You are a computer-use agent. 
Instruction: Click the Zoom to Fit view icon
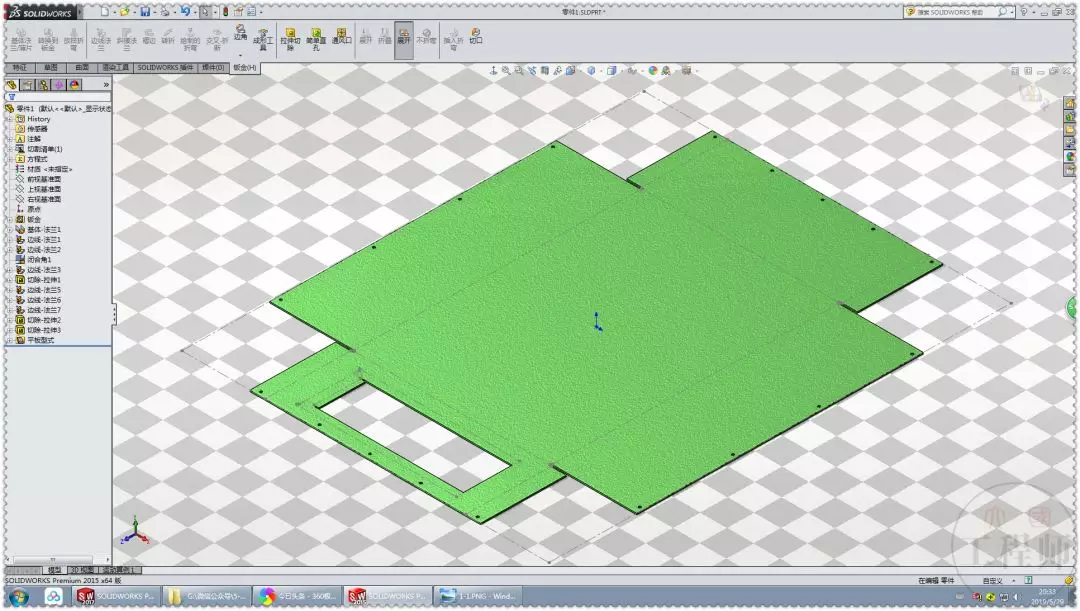[x=506, y=70]
